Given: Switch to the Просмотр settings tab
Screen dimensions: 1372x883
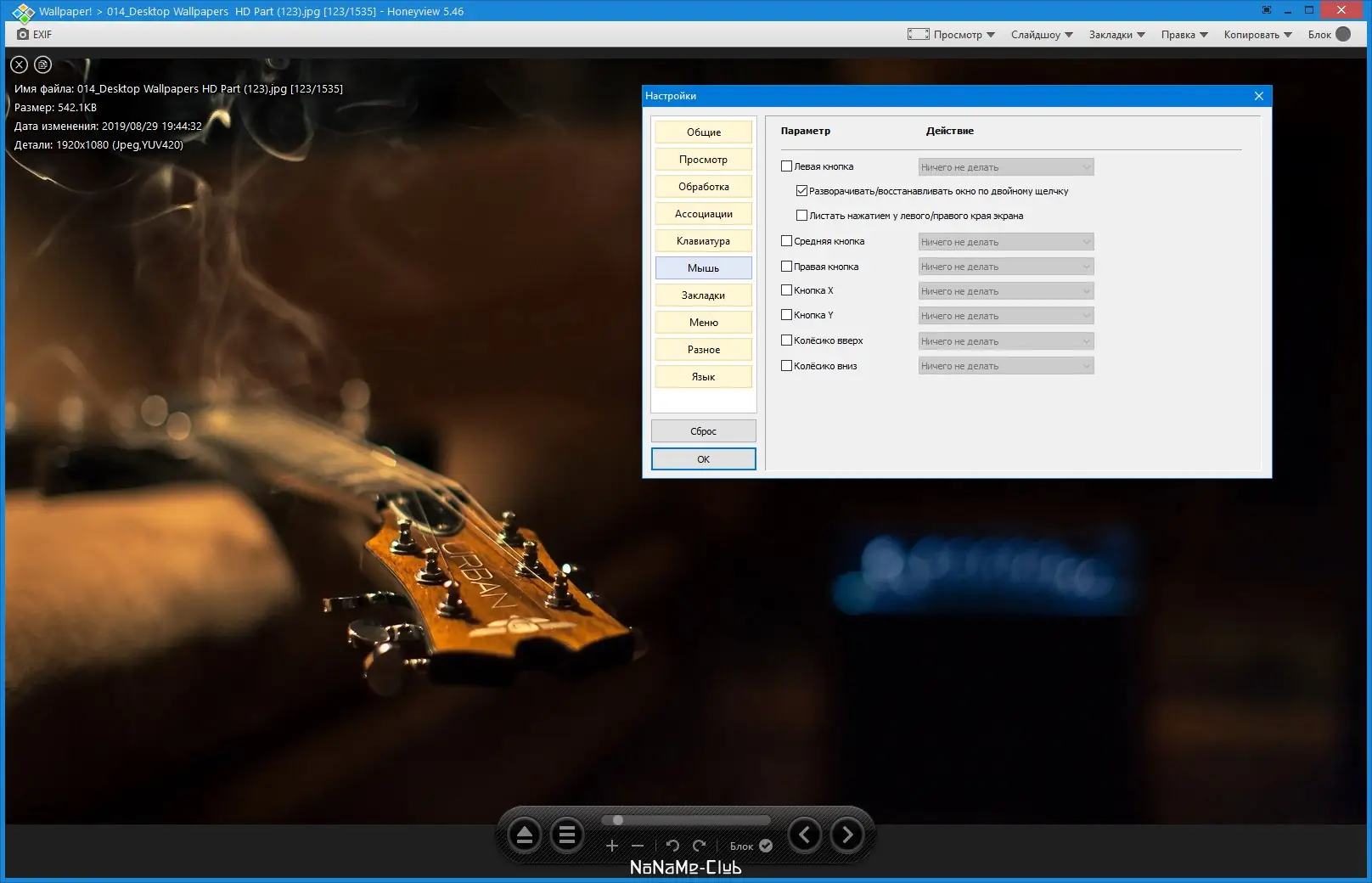Looking at the screenshot, I should pyautogui.click(x=704, y=160).
